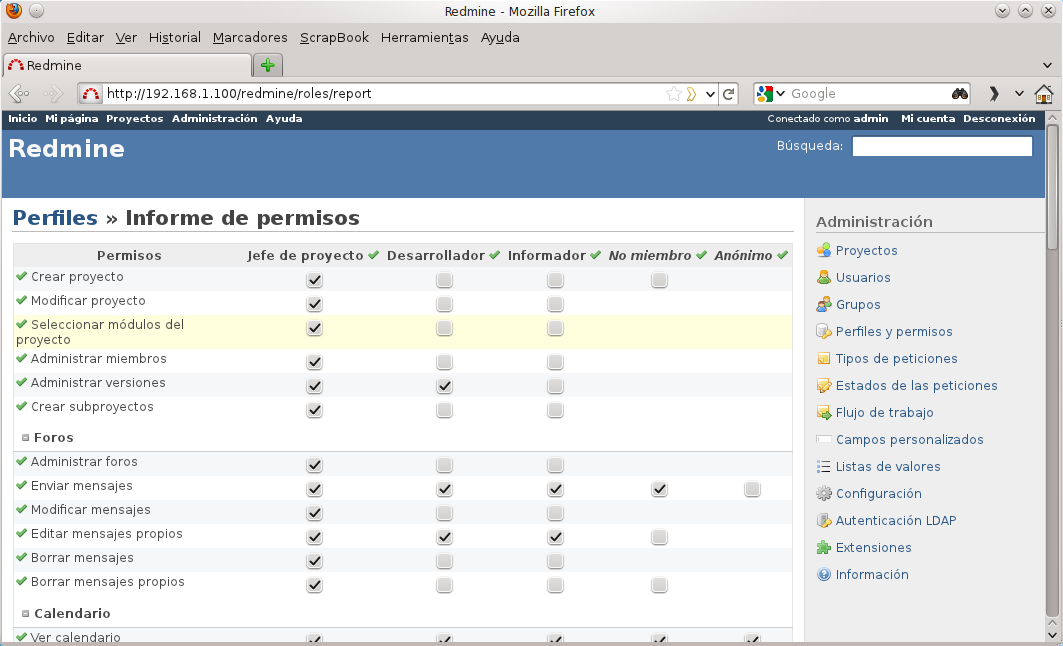
Task: Open Mi cuenta link
Action: click(928, 119)
